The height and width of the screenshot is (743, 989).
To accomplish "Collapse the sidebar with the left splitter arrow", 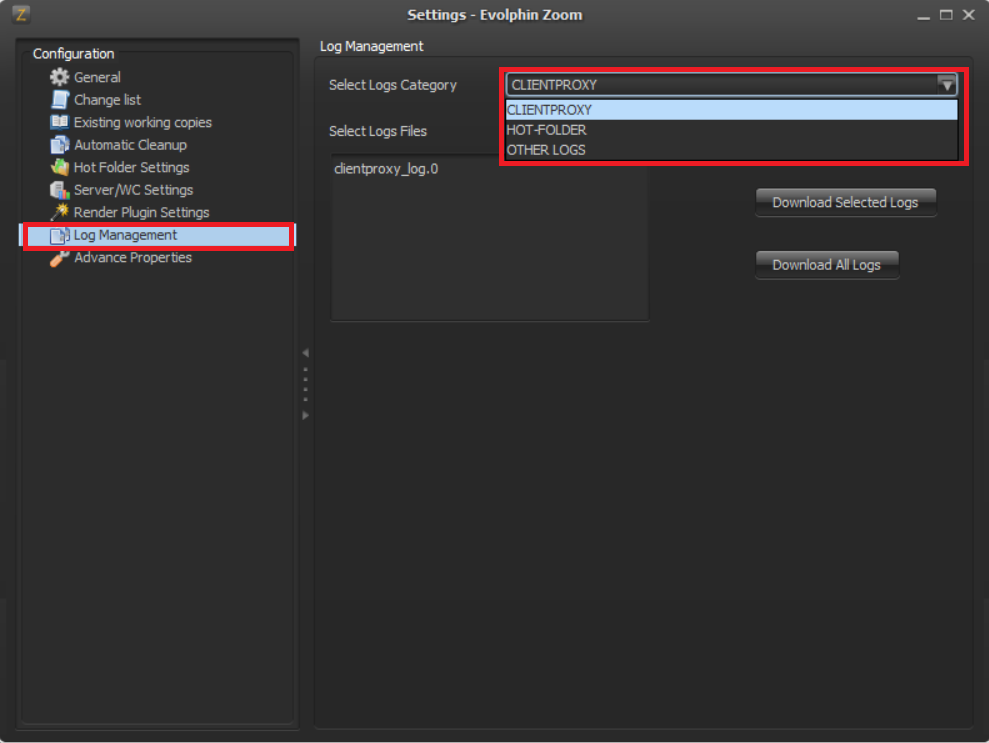I will 305,353.
